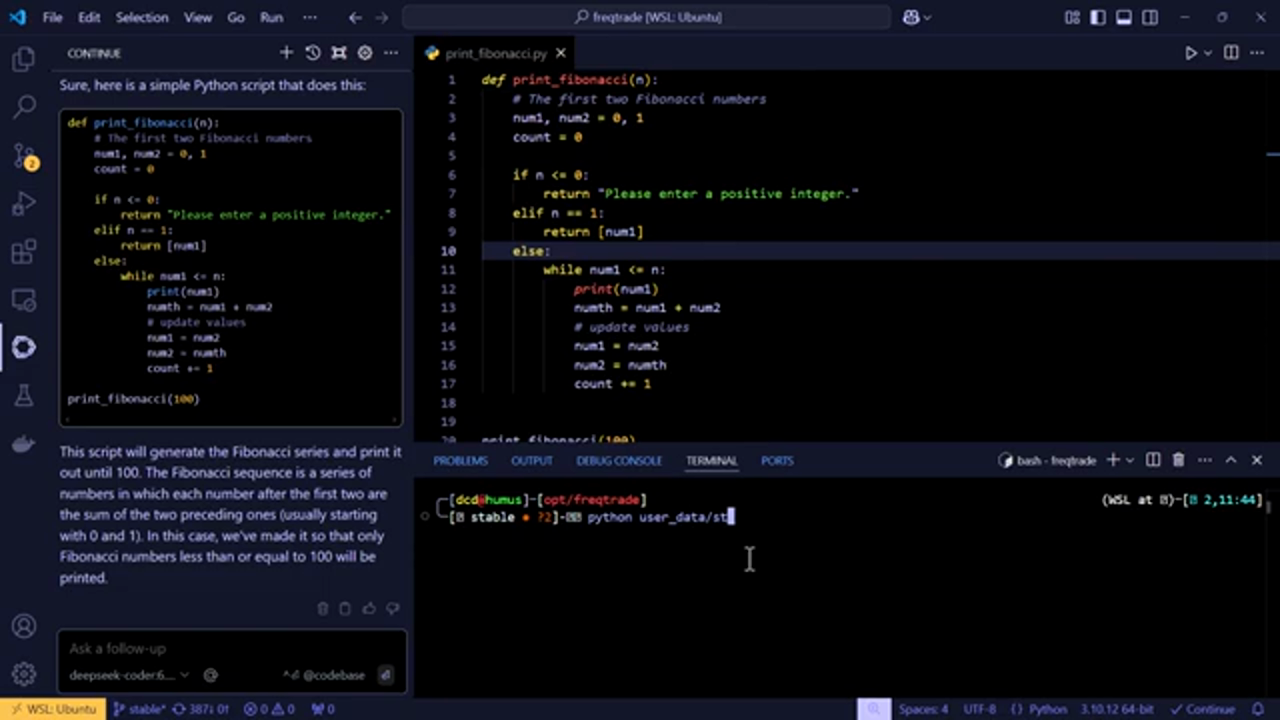Open the Selection menu

tap(142, 17)
